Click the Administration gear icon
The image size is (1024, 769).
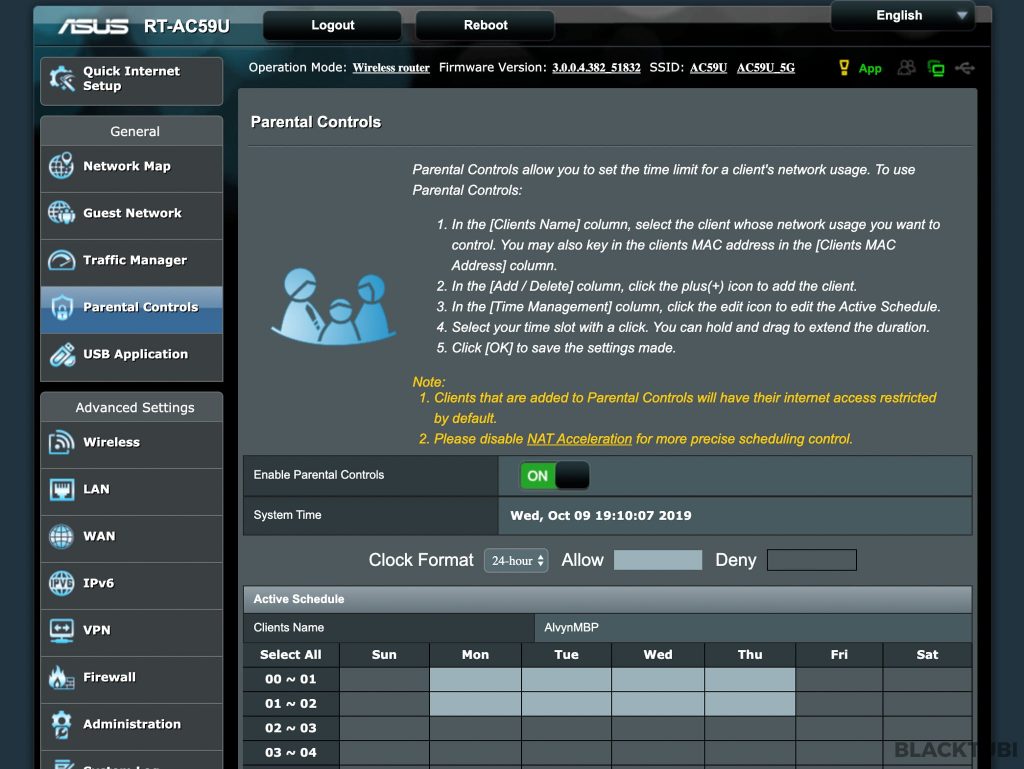coord(61,724)
